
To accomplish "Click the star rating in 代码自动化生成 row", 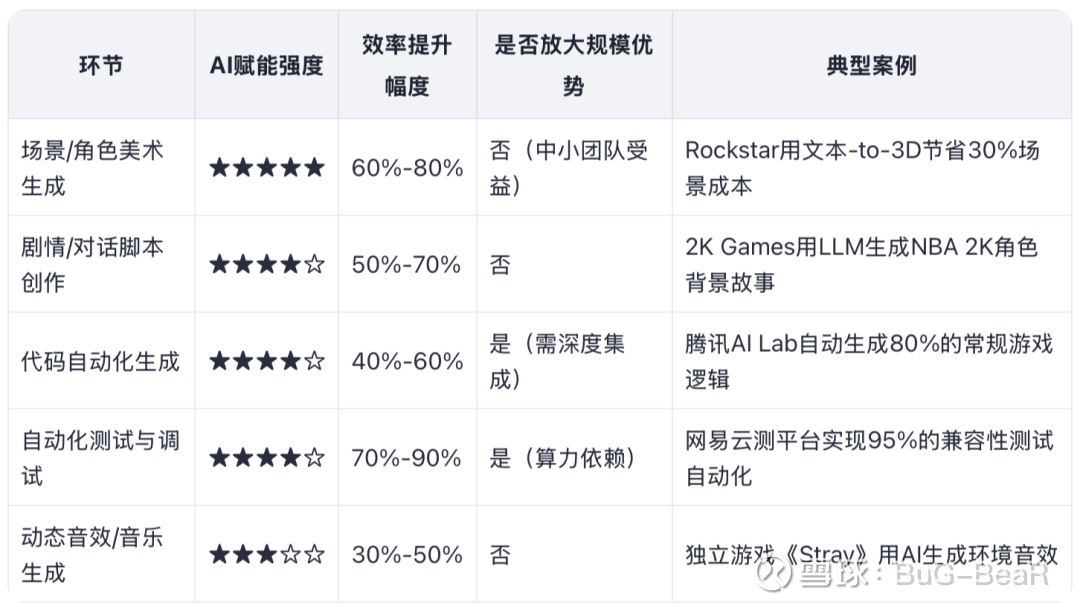I will [x=267, y=360].
